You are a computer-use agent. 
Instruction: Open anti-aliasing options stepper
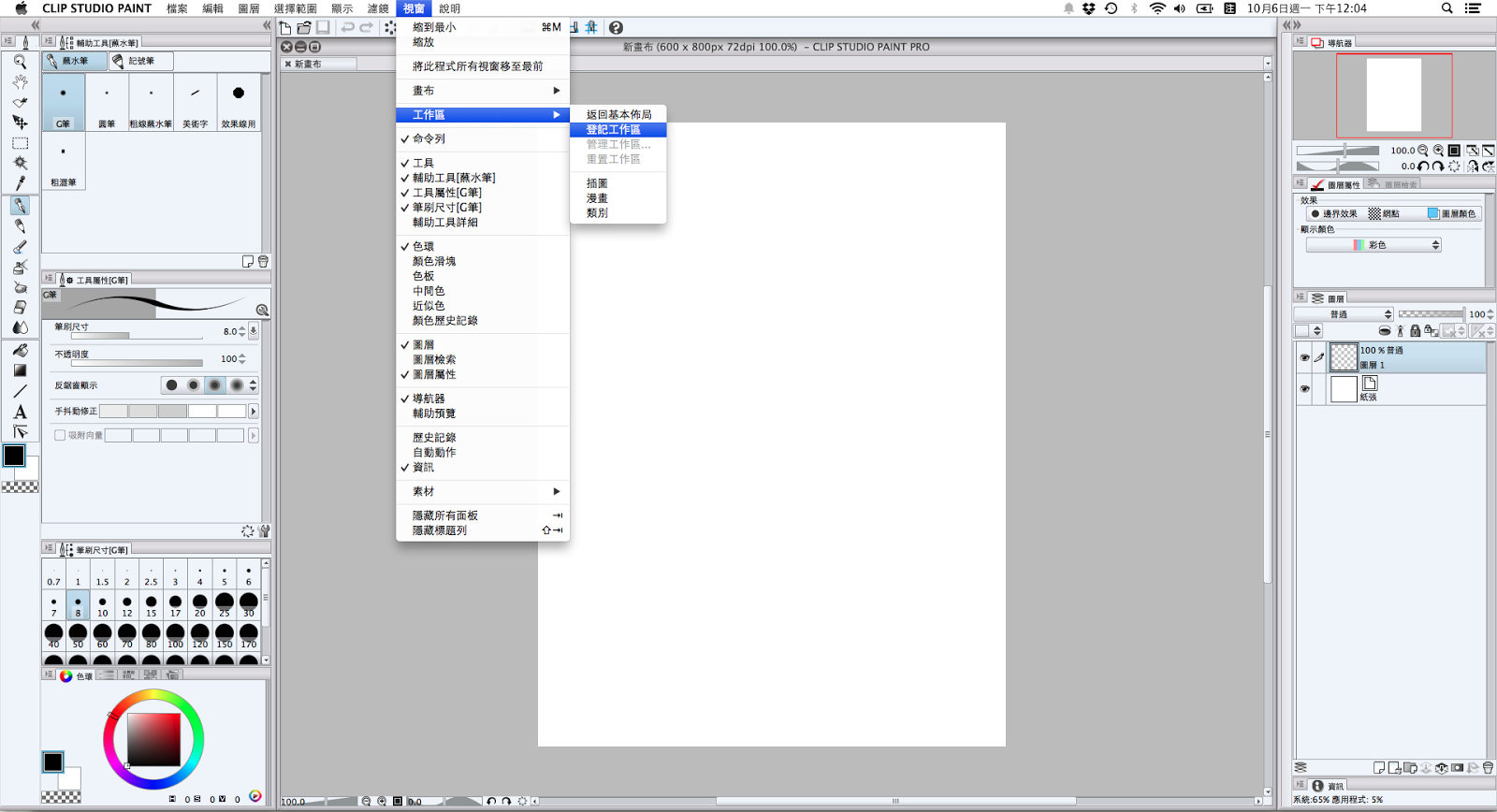point(253,385)
